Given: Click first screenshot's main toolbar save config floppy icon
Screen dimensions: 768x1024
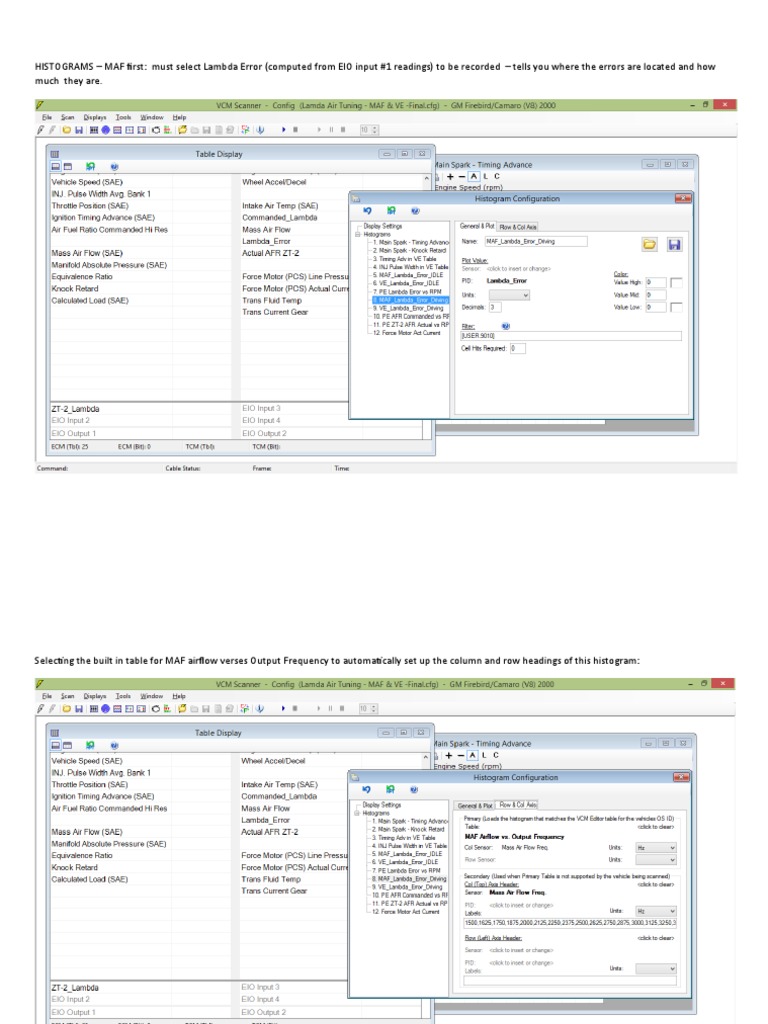Looking at the screenshot, I should [78, 130].
